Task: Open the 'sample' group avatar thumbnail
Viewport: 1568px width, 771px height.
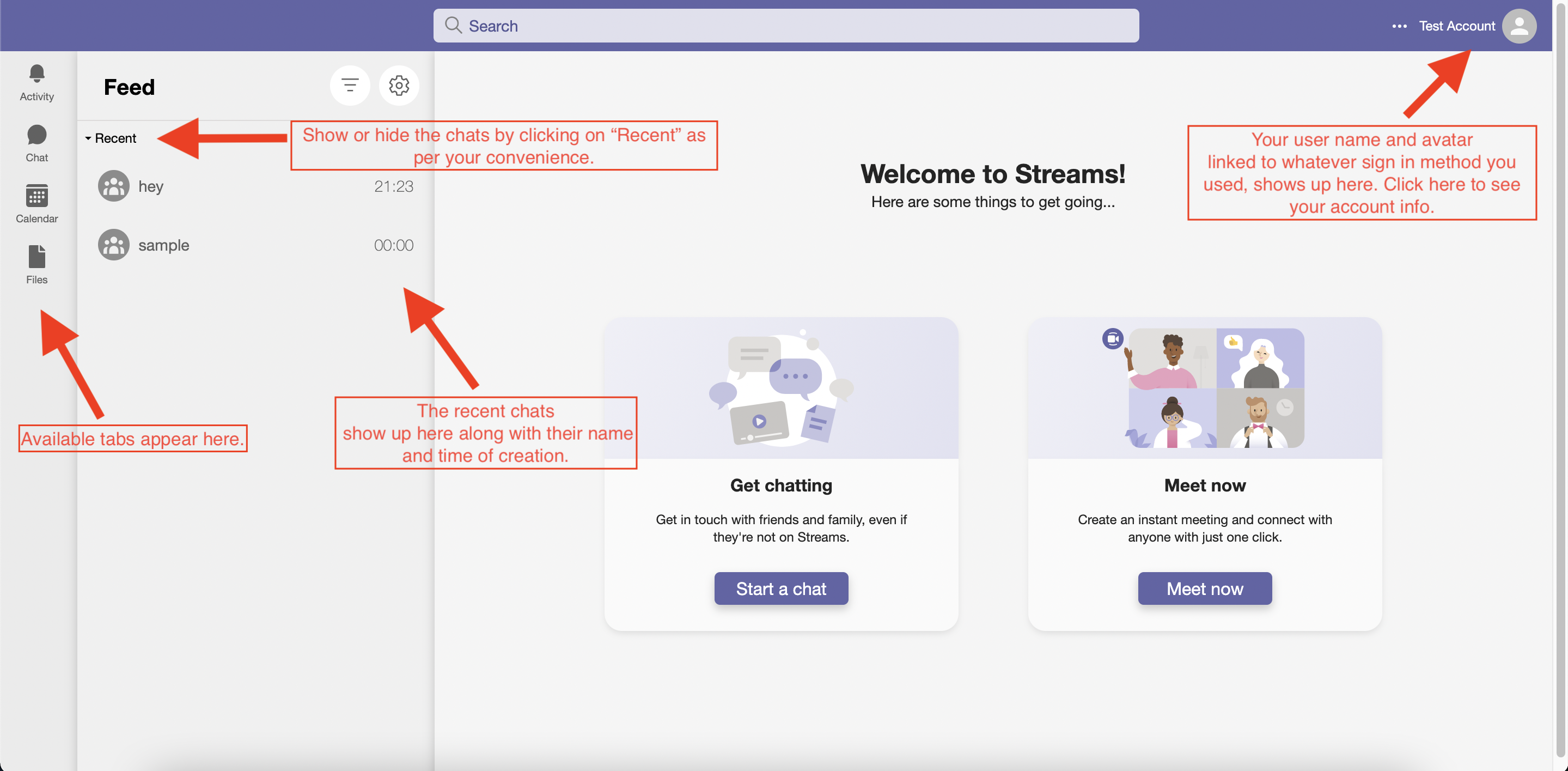Action: (x=113, y=245)
